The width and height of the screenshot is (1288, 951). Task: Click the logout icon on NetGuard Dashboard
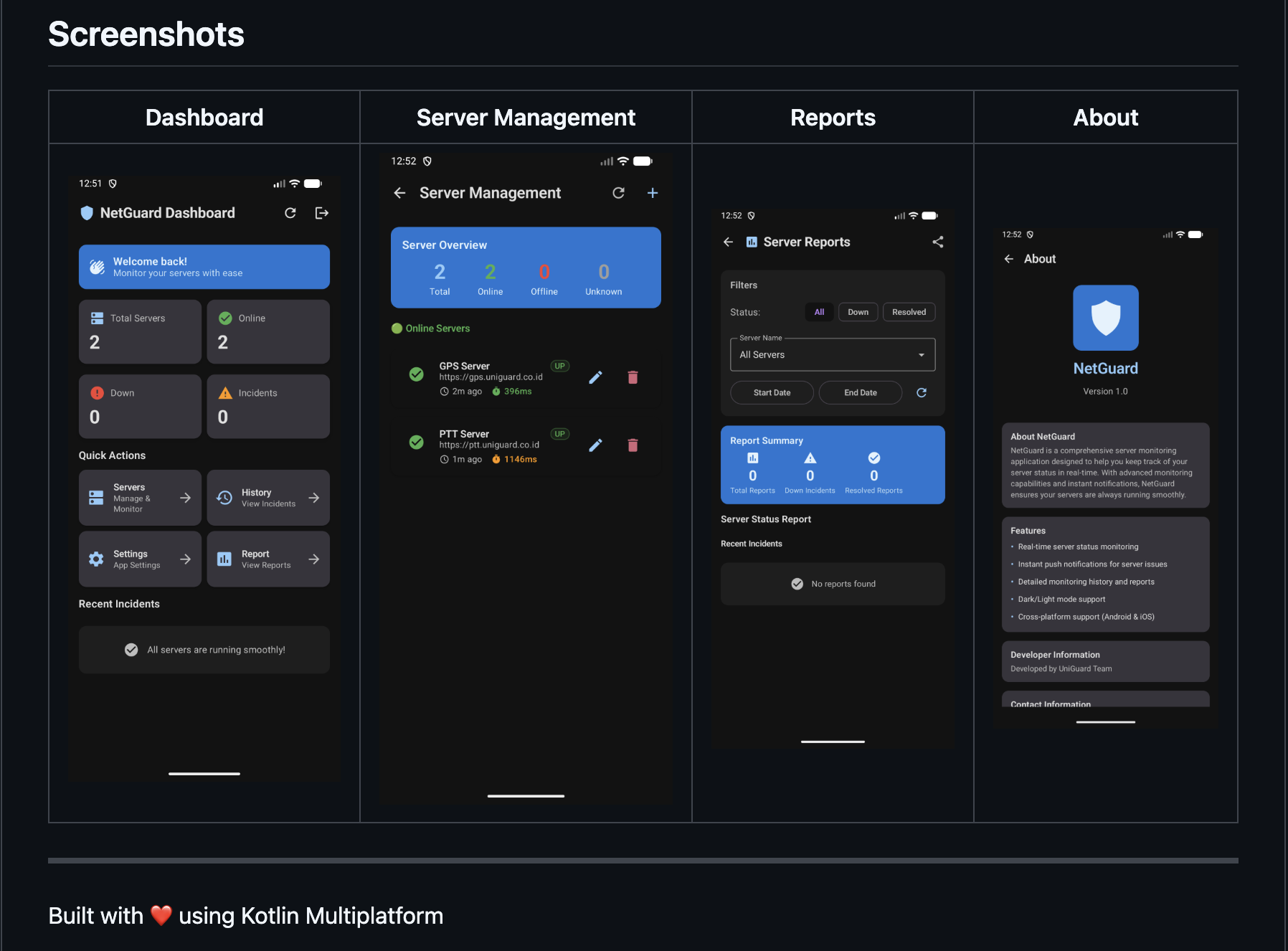pyautogui.click(x=321, y=213)
